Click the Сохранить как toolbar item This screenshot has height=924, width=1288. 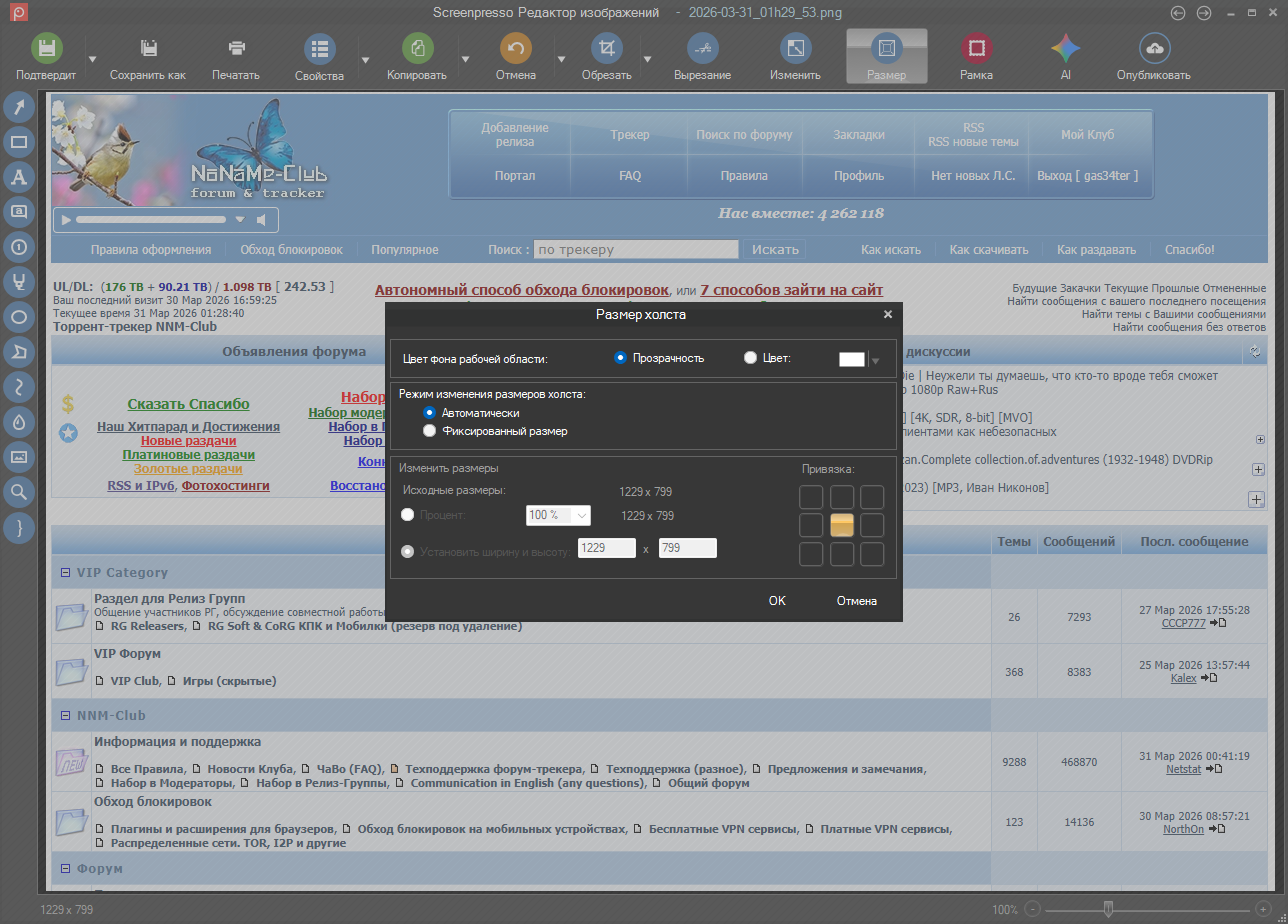point(148,57)
